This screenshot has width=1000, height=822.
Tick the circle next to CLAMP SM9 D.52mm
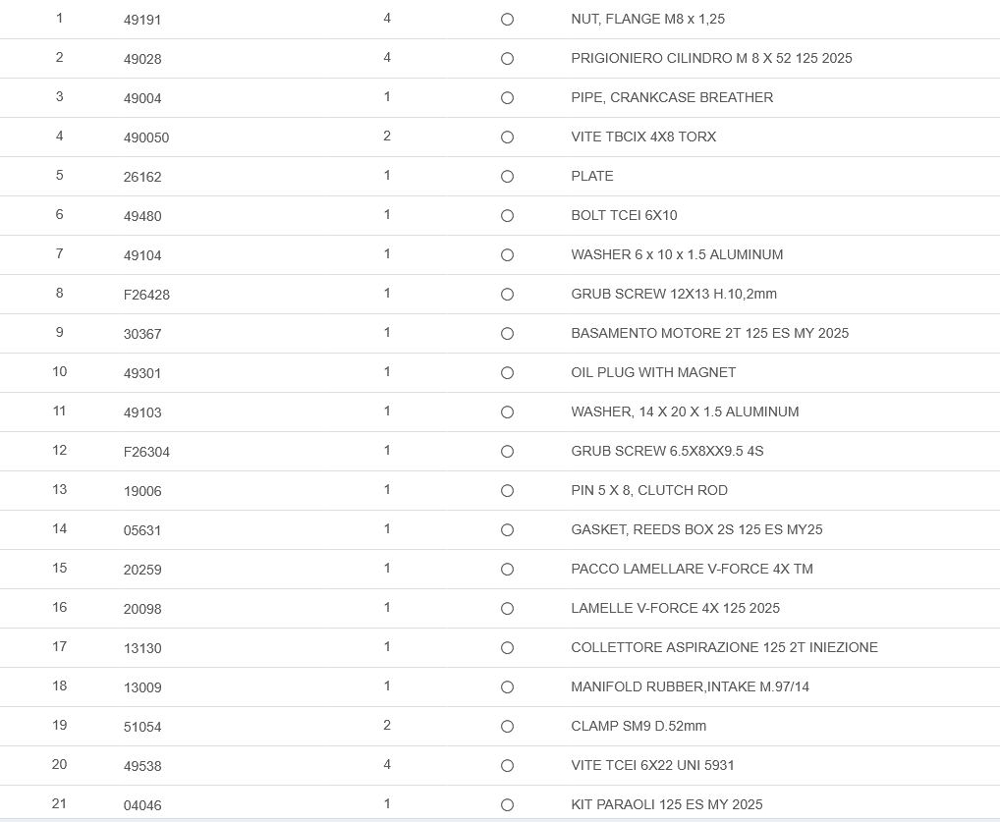coord(507,727)
